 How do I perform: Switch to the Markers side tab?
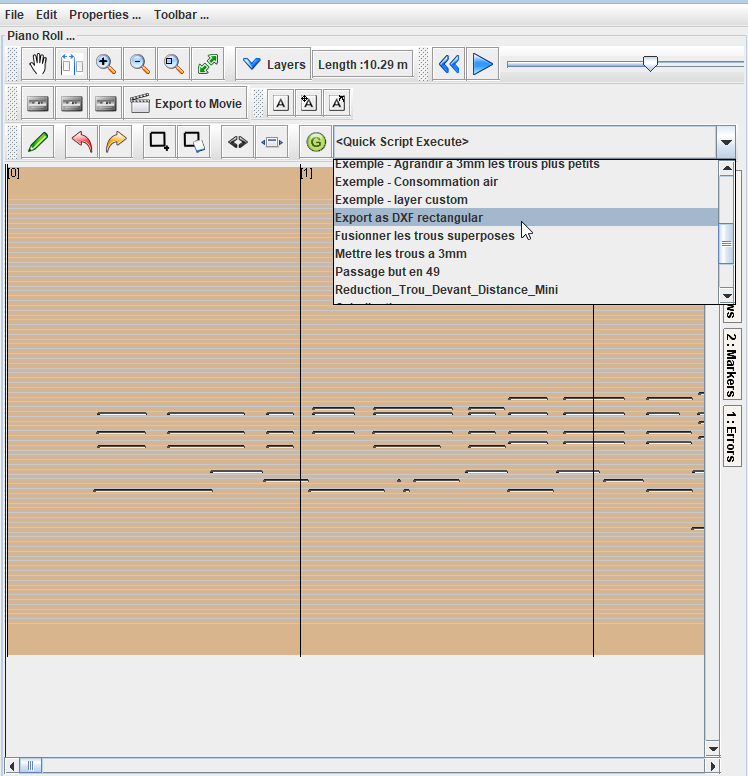732,364
